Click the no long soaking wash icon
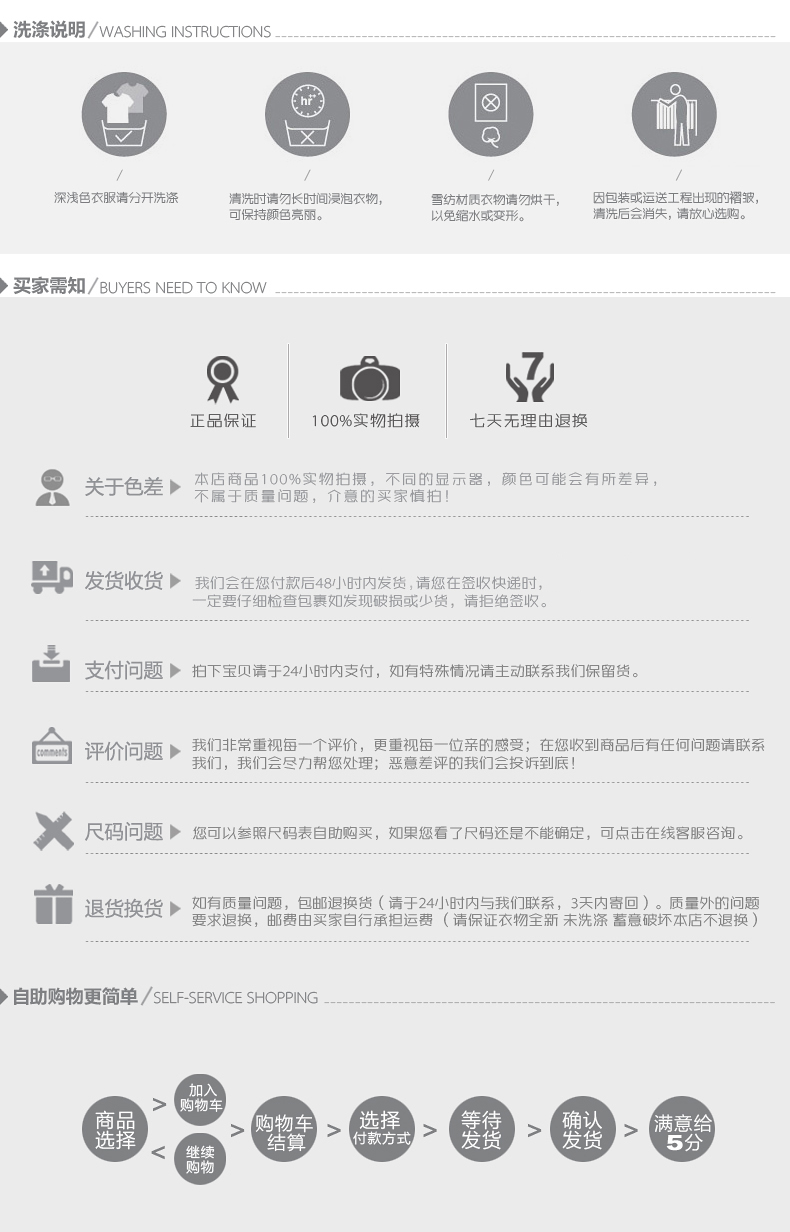This screenshot has height=1232, width=790. (307, 114)
